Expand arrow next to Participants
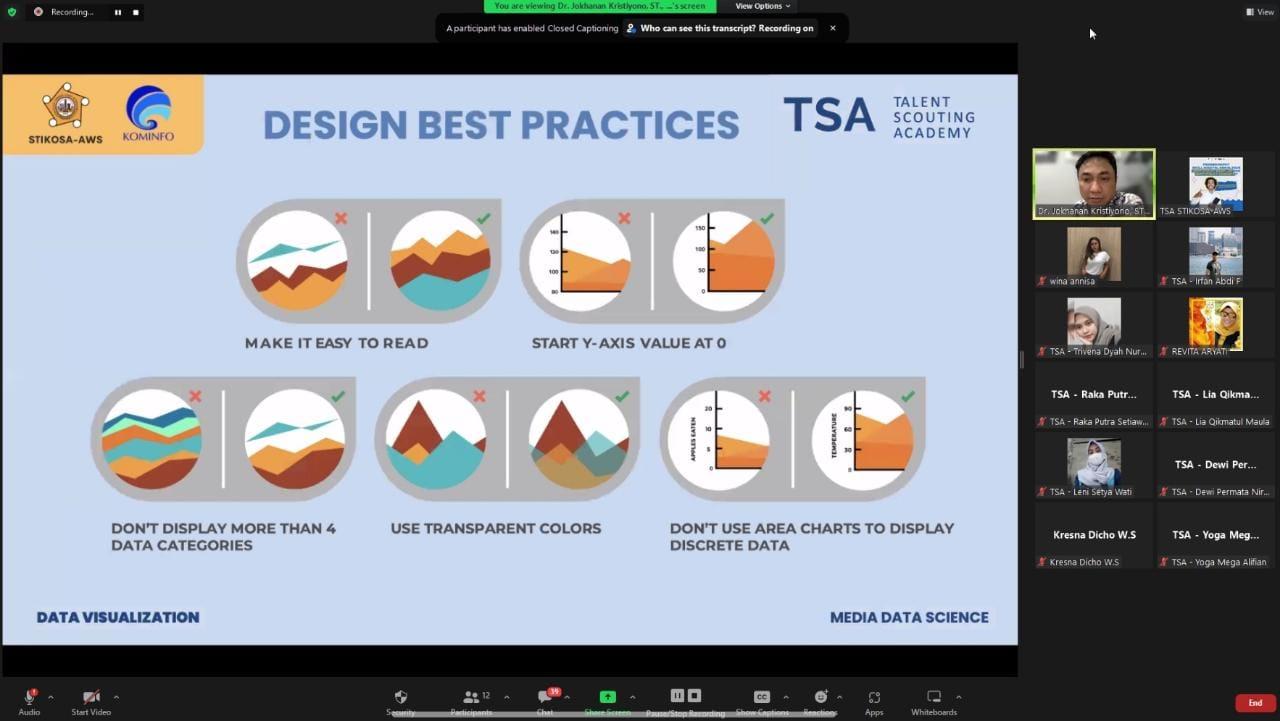Screen dimensions: 1280x721 pyautogui.click(x=506, y=697)
